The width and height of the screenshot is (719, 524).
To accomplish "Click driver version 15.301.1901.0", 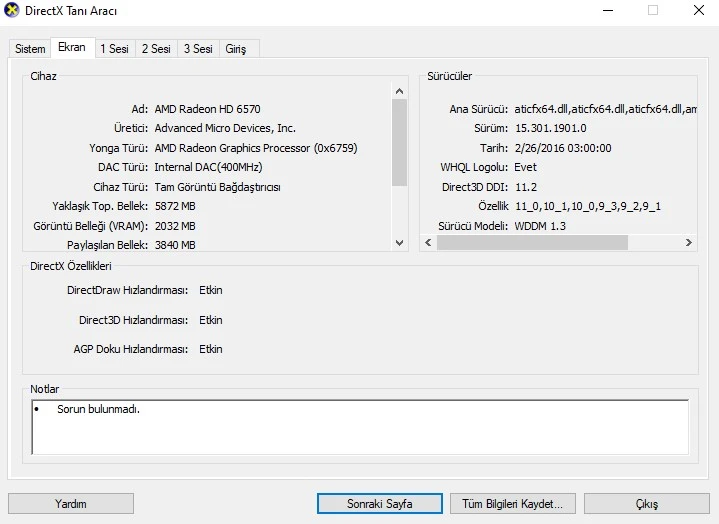I will [551, 128].
